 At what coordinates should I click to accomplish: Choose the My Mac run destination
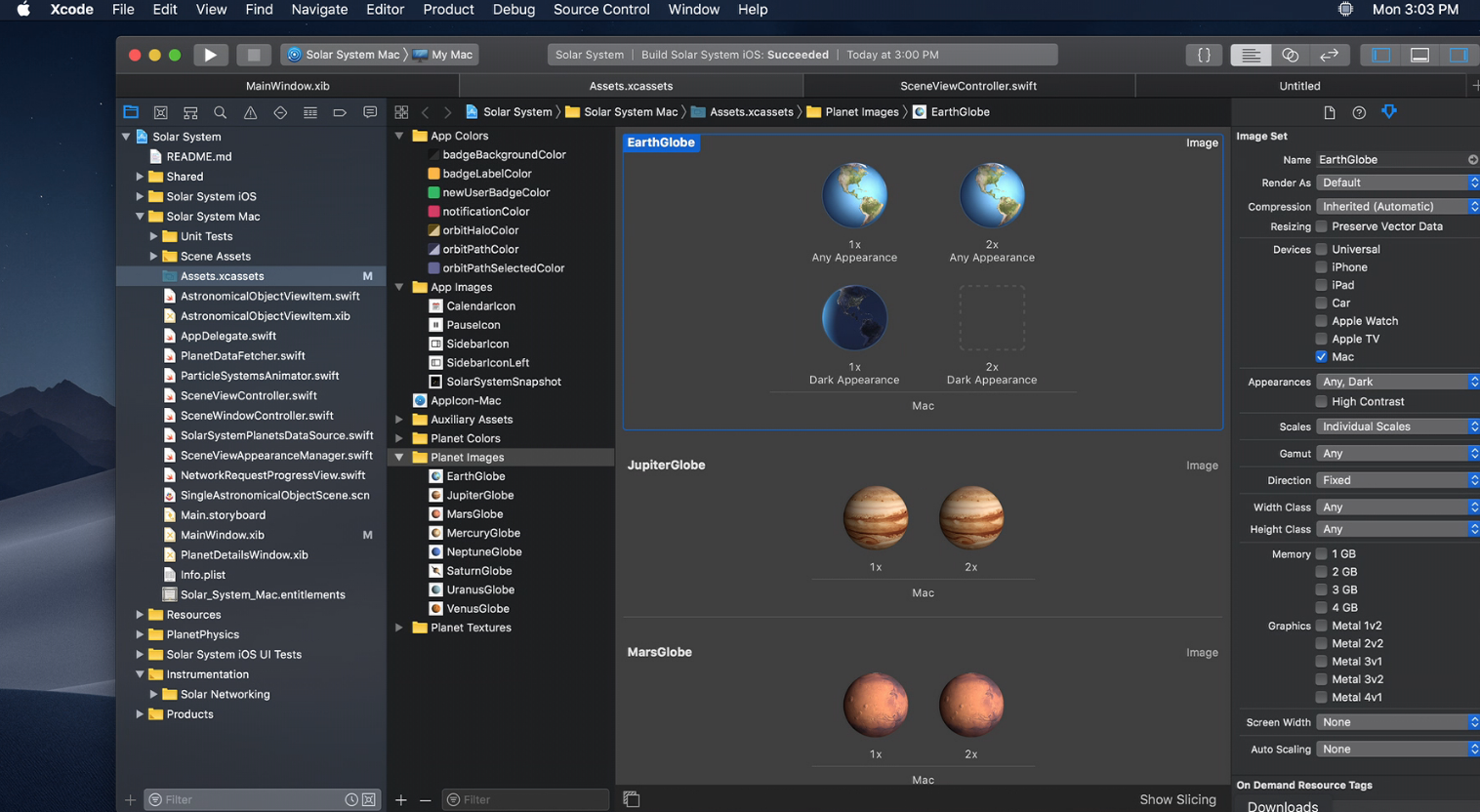(x=442, y=55)
